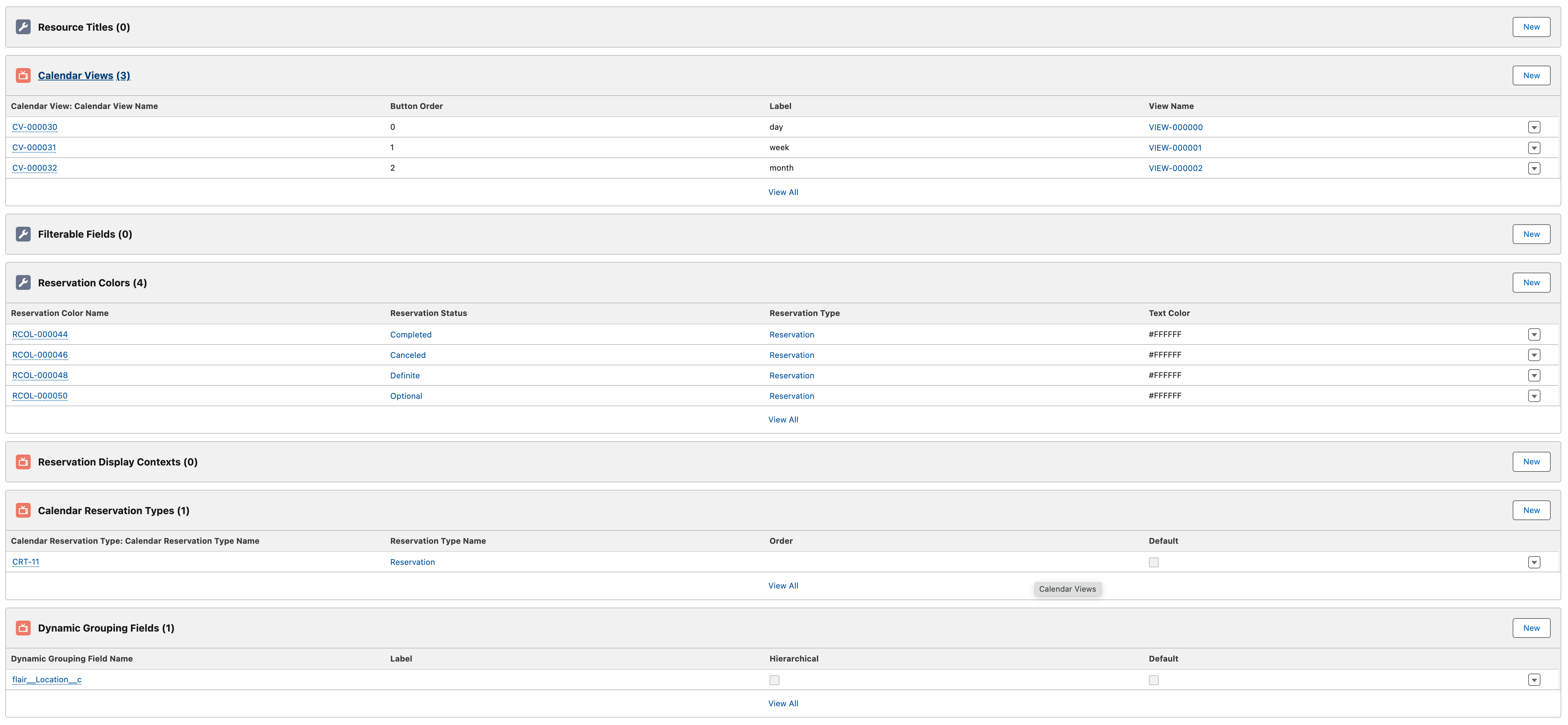Screen dimensions: 1568x725
Task: Open row actions dropdown for RCOL-000046
Action: point(1534,355)
